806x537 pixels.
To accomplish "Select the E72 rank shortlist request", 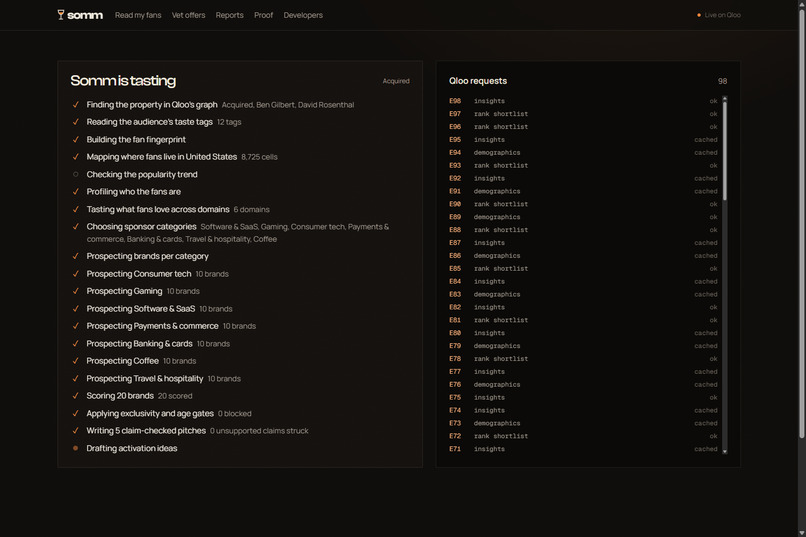I will 583,436.
